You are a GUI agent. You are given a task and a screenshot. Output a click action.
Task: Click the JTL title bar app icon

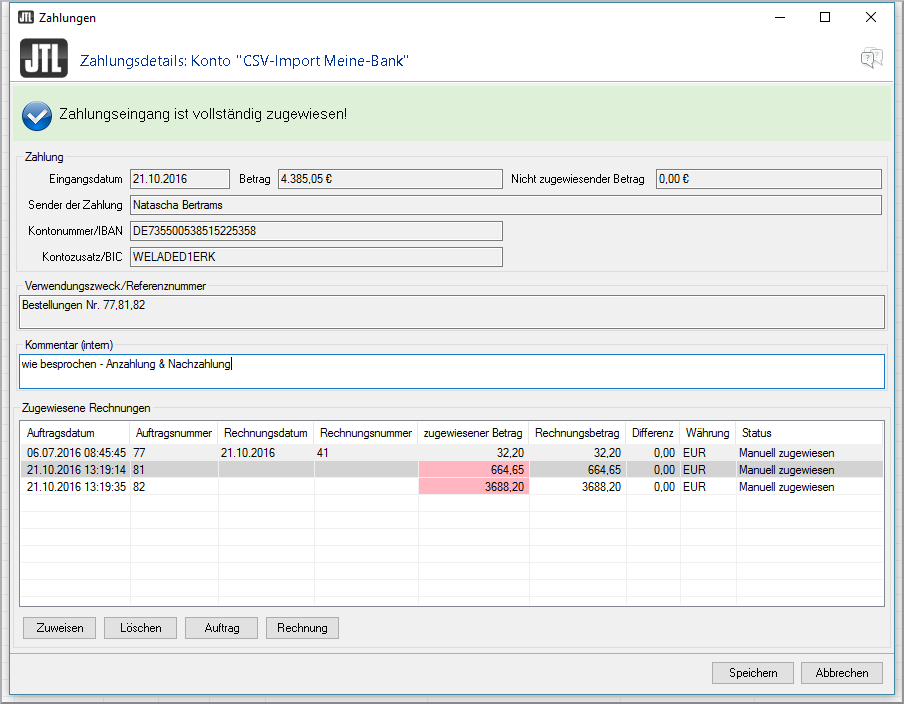pyautogui.click(x=26, y=17)
